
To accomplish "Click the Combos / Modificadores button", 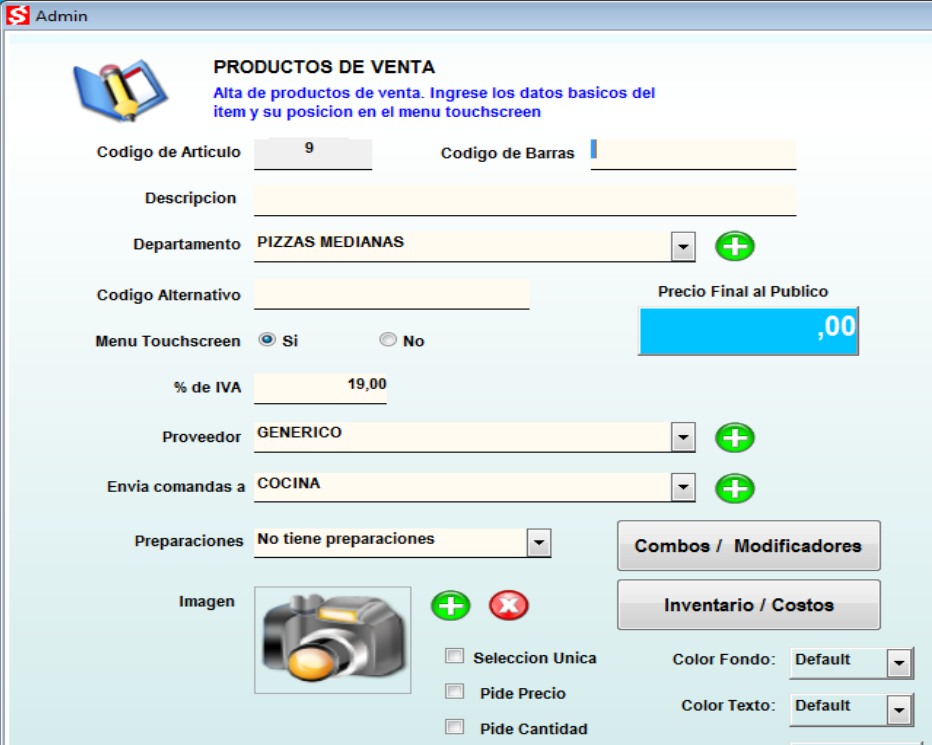I will pyautogui.click(x=749, y=546).
